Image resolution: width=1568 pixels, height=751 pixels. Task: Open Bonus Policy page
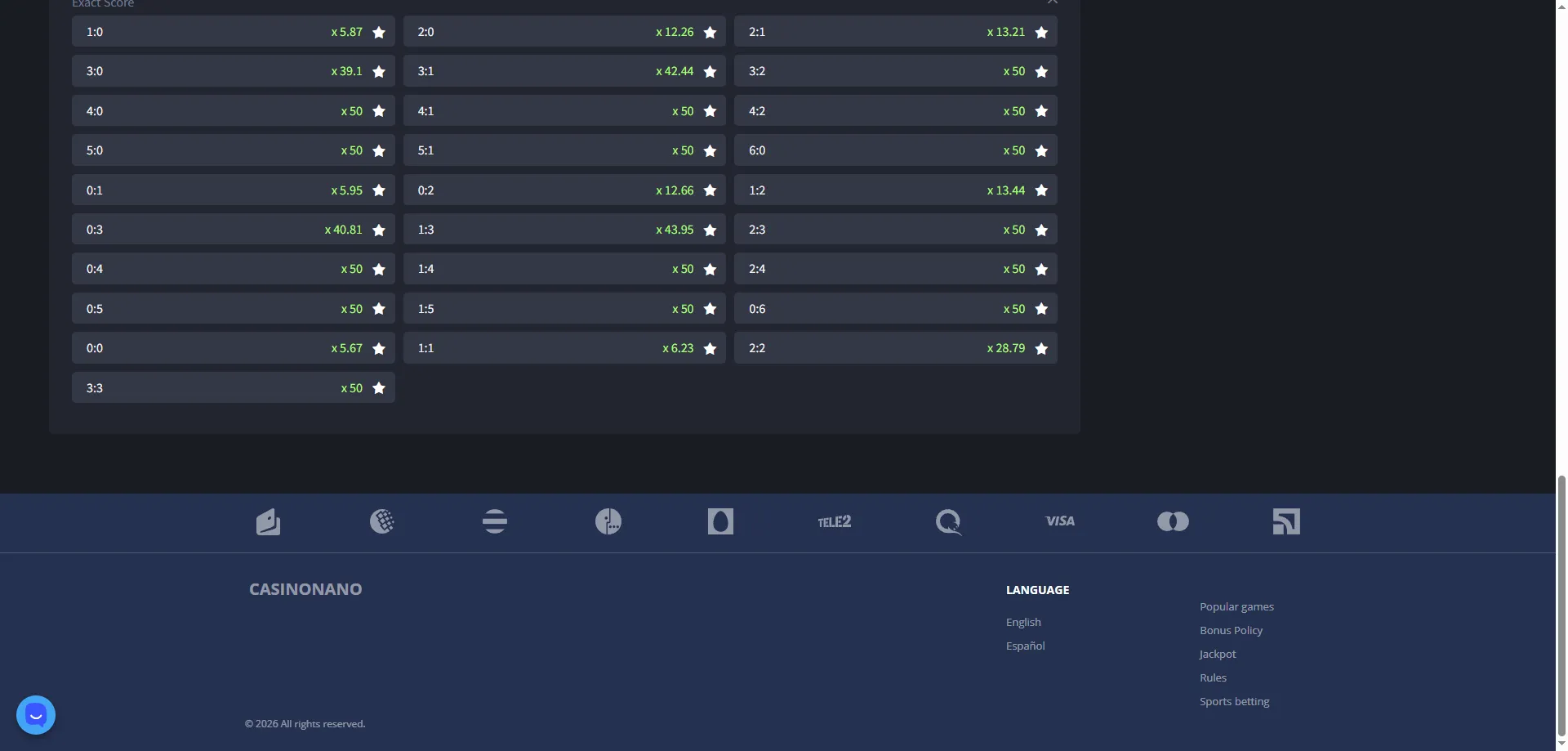1231,630
